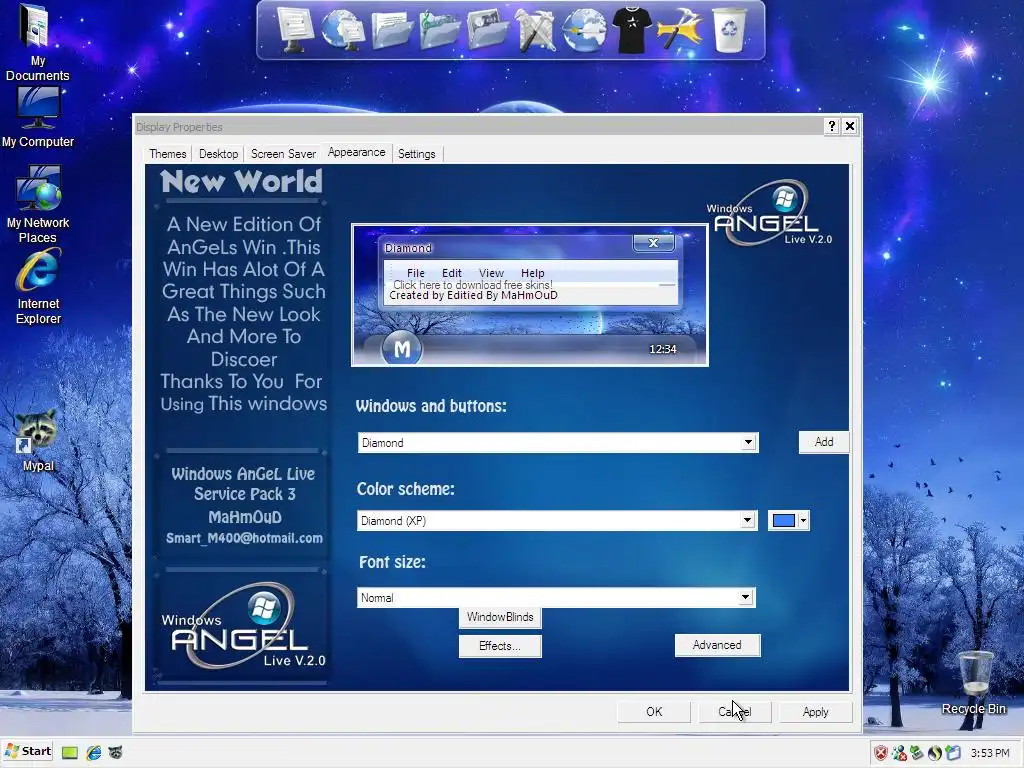
Task: Launch Internet Explorer from quick launch bar
Action: tap(93, 752)
